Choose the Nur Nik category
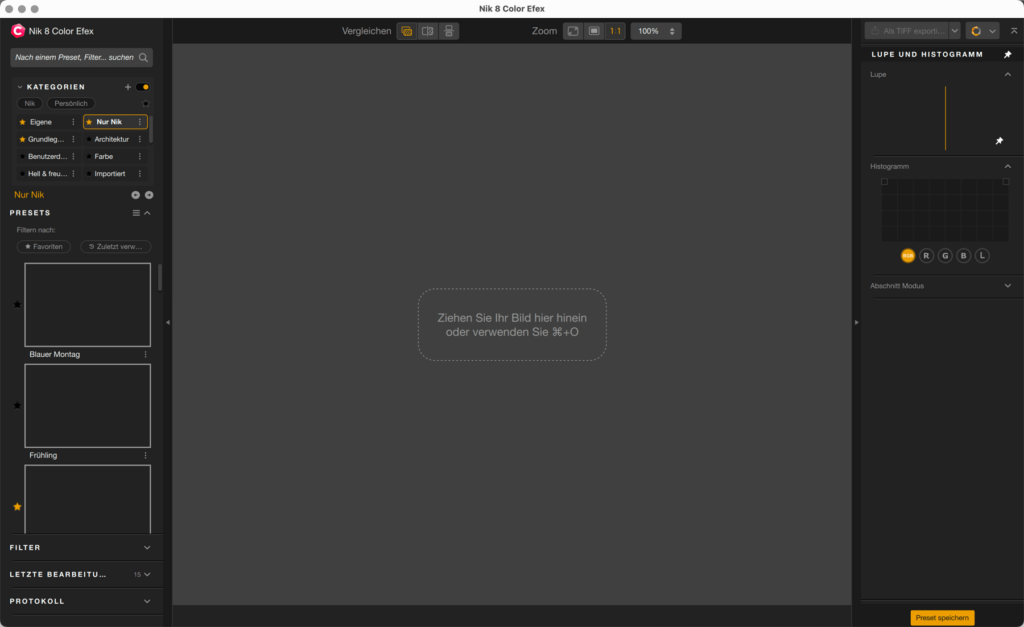Screen dimensions: 1024x627 click(x=115, y=122)
